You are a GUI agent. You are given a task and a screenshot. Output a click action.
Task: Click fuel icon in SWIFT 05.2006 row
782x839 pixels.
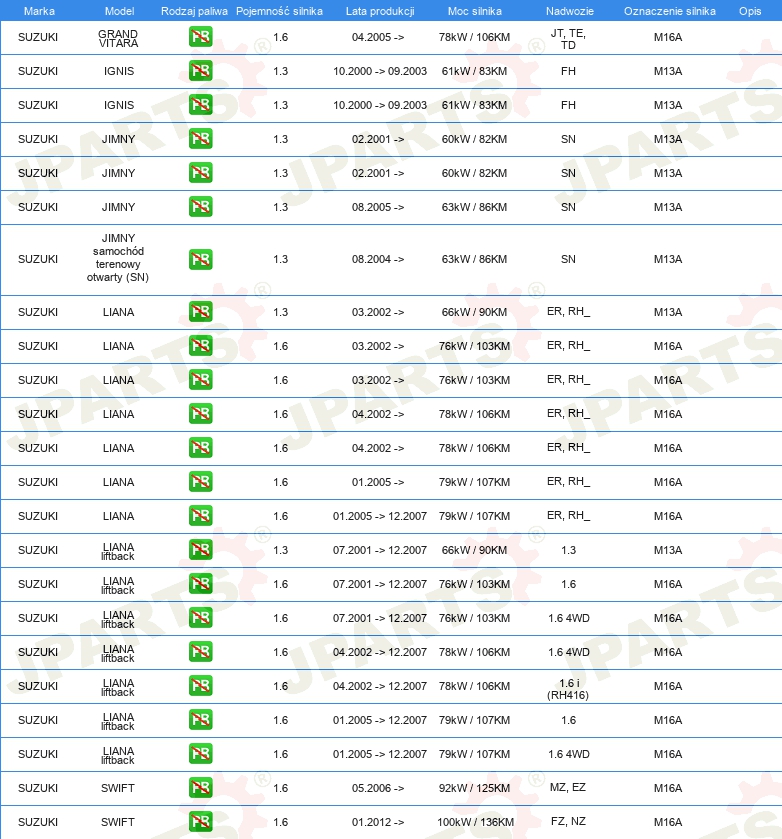pos(201,787)
